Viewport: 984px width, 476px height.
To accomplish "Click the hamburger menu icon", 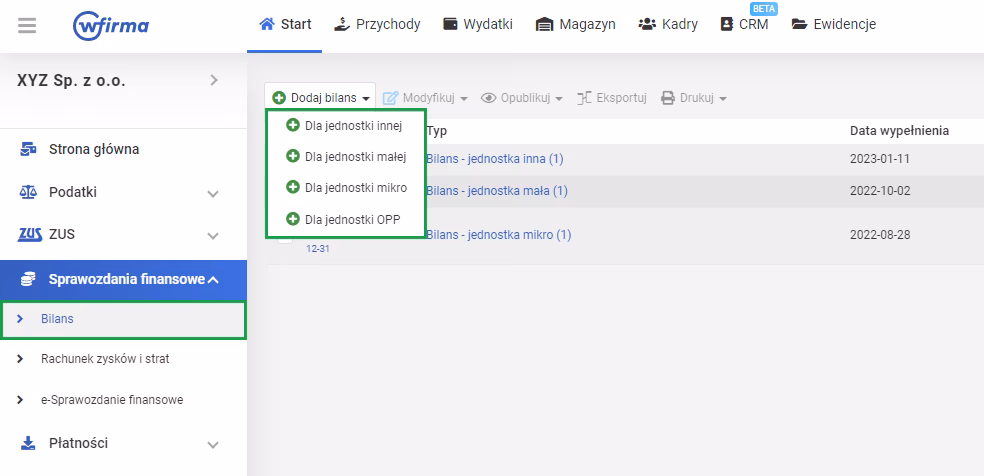I will tap(27, 25).
